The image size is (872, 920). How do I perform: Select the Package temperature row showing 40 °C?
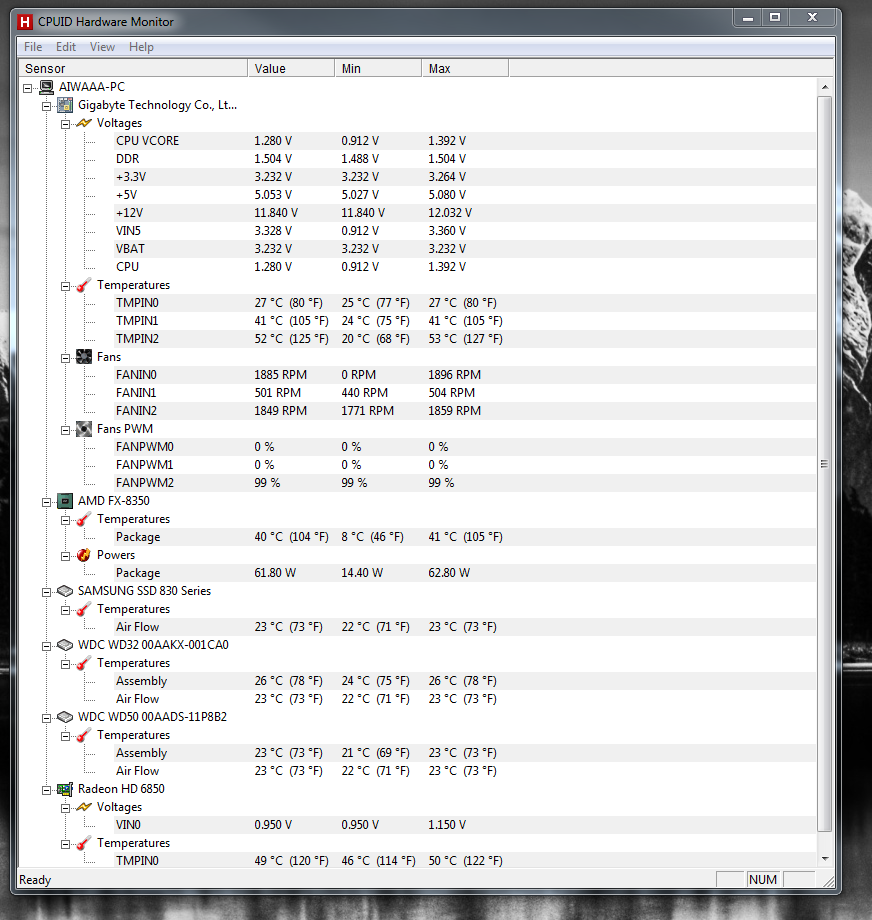coord(465,537)
